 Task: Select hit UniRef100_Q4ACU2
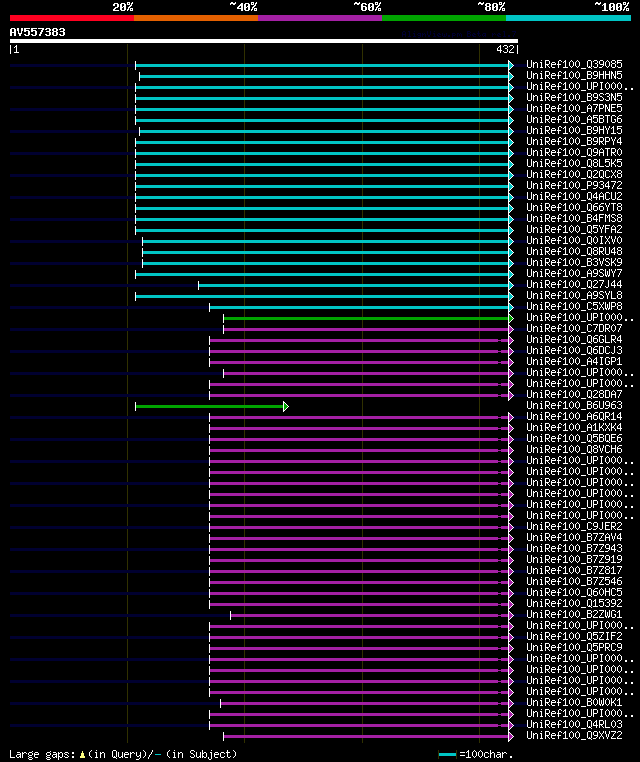[574, 196]
